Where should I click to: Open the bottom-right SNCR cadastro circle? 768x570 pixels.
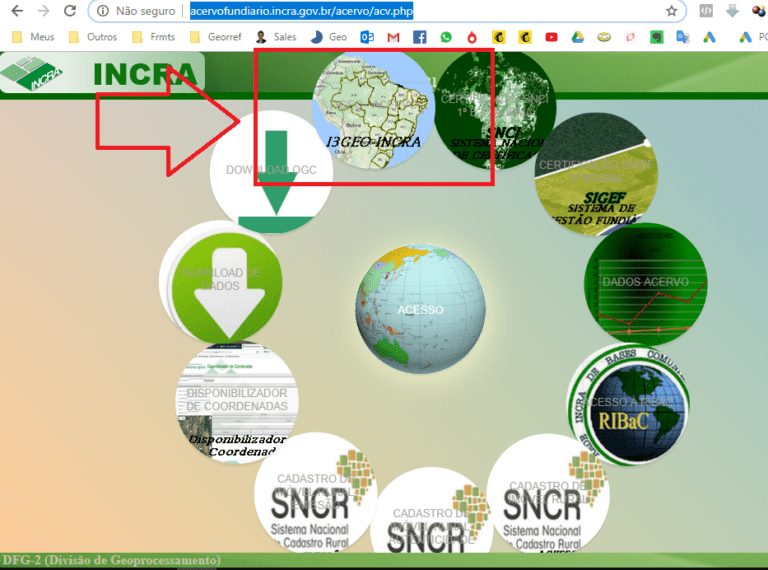(548, 494)
